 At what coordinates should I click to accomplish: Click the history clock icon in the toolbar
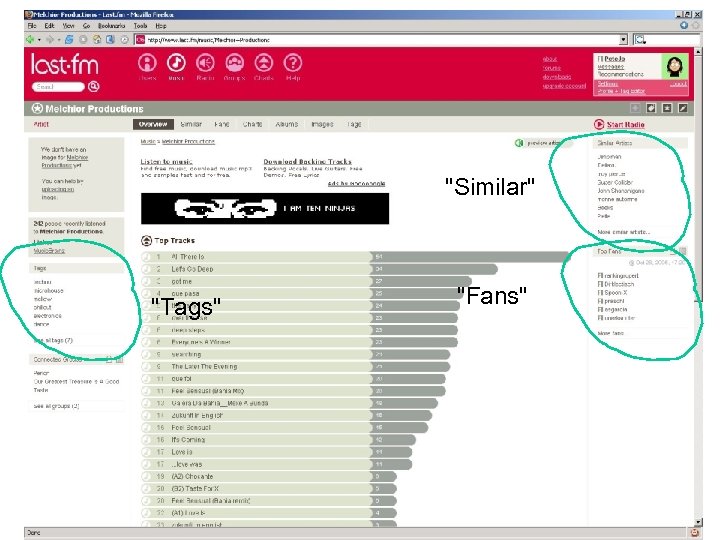point(124,39)
